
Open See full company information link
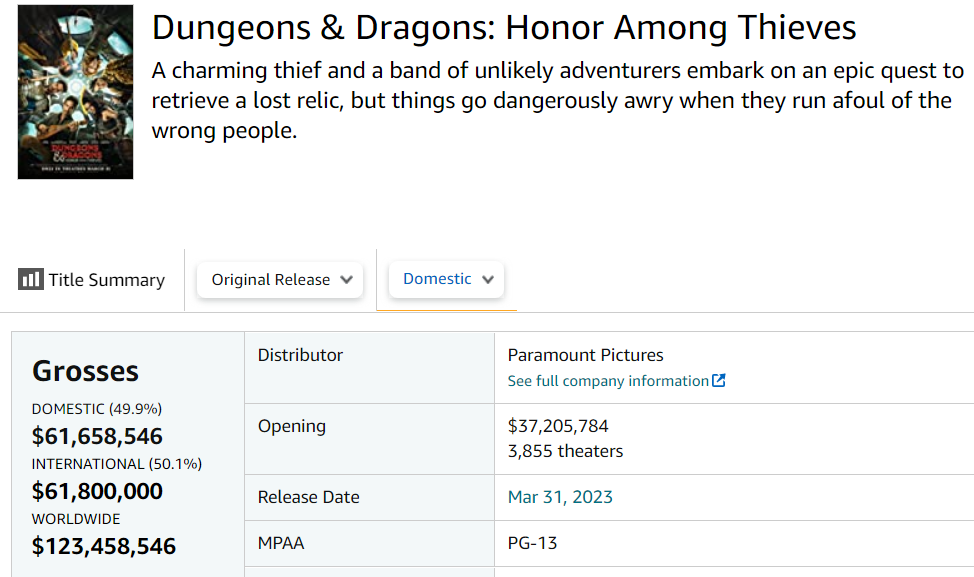pos(608,381)
